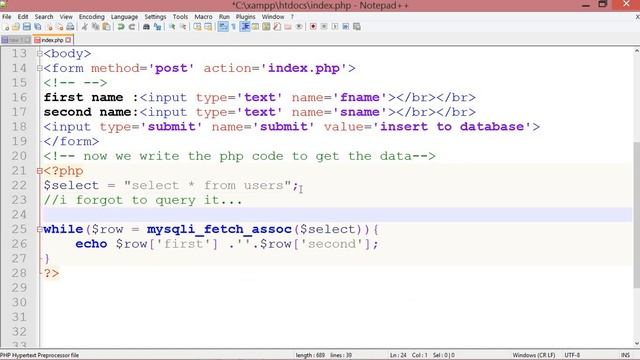The height and width of the screenshot is (360, 640).
Task: Toggle the Indent Guide toolbar icon
Action: (x=244, y=27)
